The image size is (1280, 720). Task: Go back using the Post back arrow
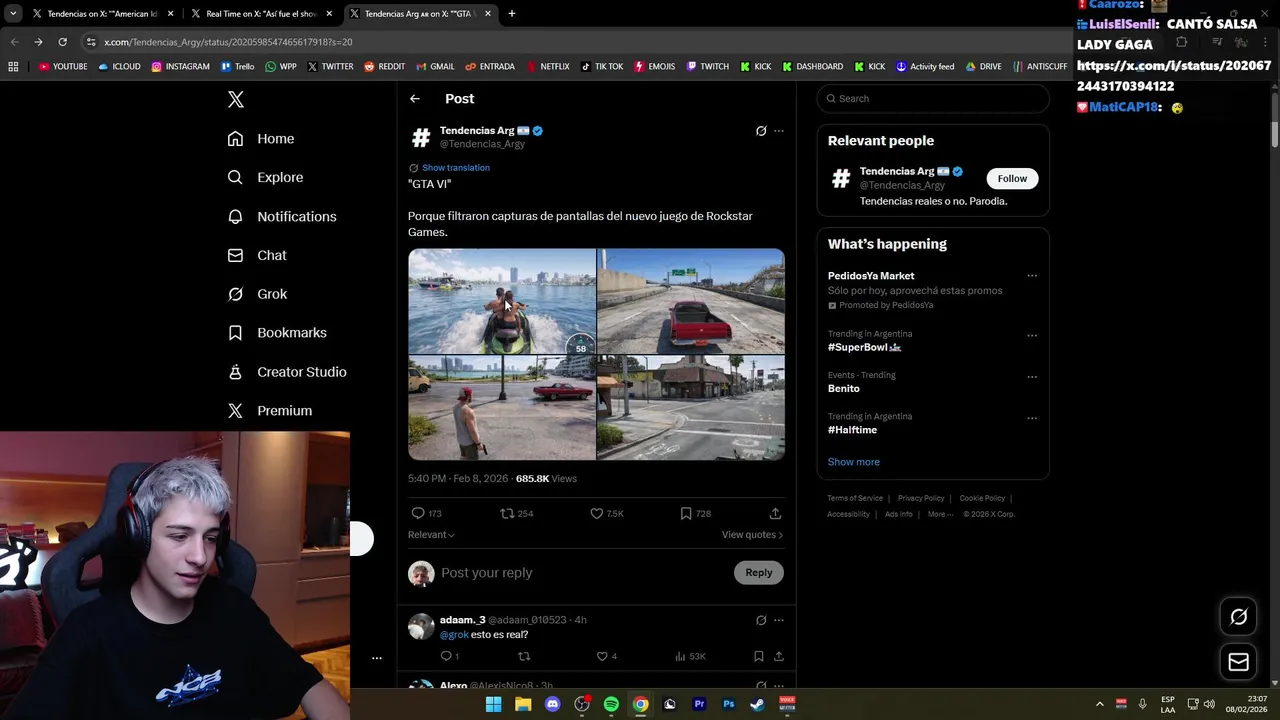pyautogui.click(x=415, y=99)
